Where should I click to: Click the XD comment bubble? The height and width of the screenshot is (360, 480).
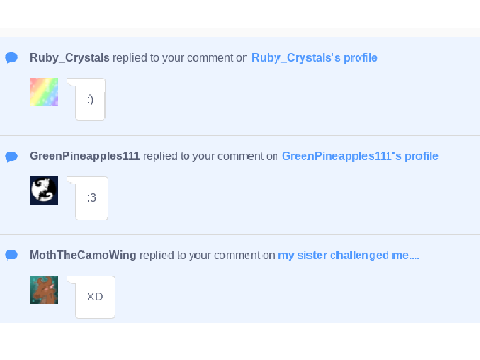[95, 297]
